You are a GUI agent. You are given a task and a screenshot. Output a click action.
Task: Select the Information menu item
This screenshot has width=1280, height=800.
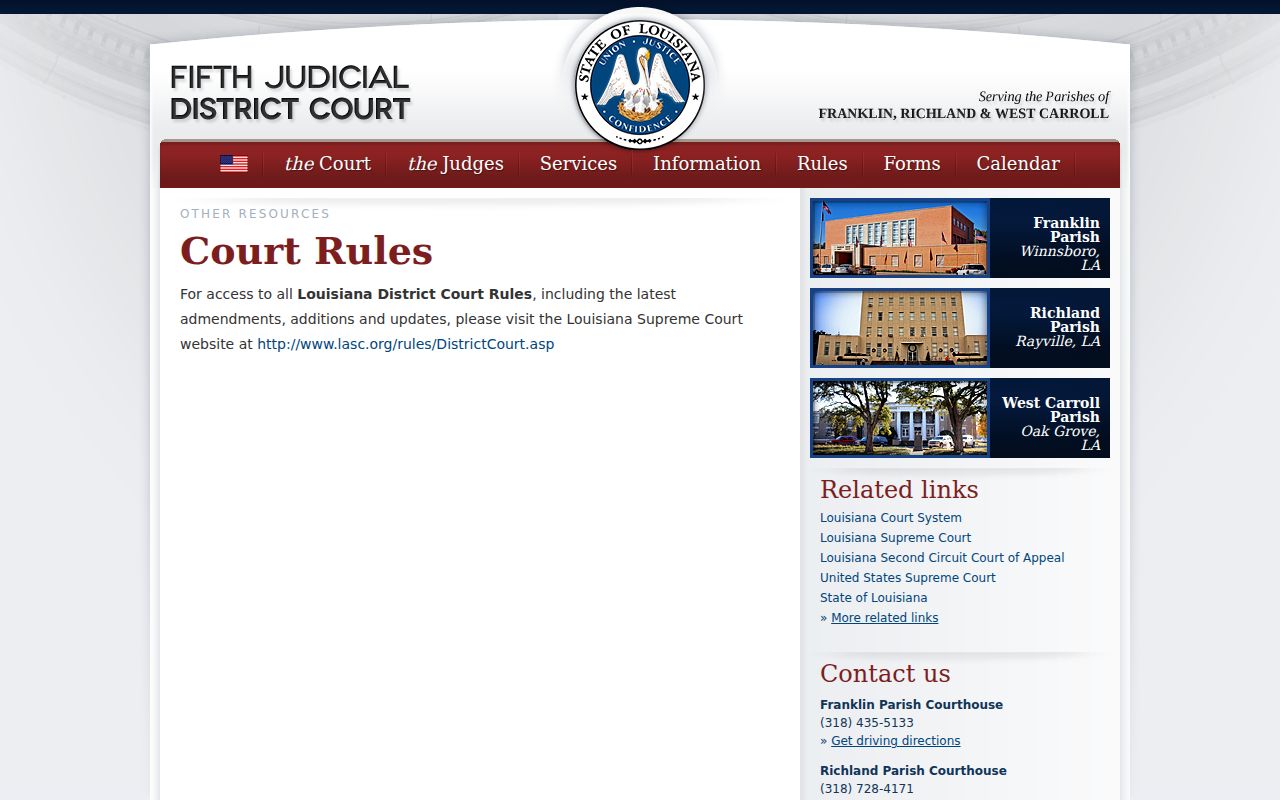(x=706, y=164)
